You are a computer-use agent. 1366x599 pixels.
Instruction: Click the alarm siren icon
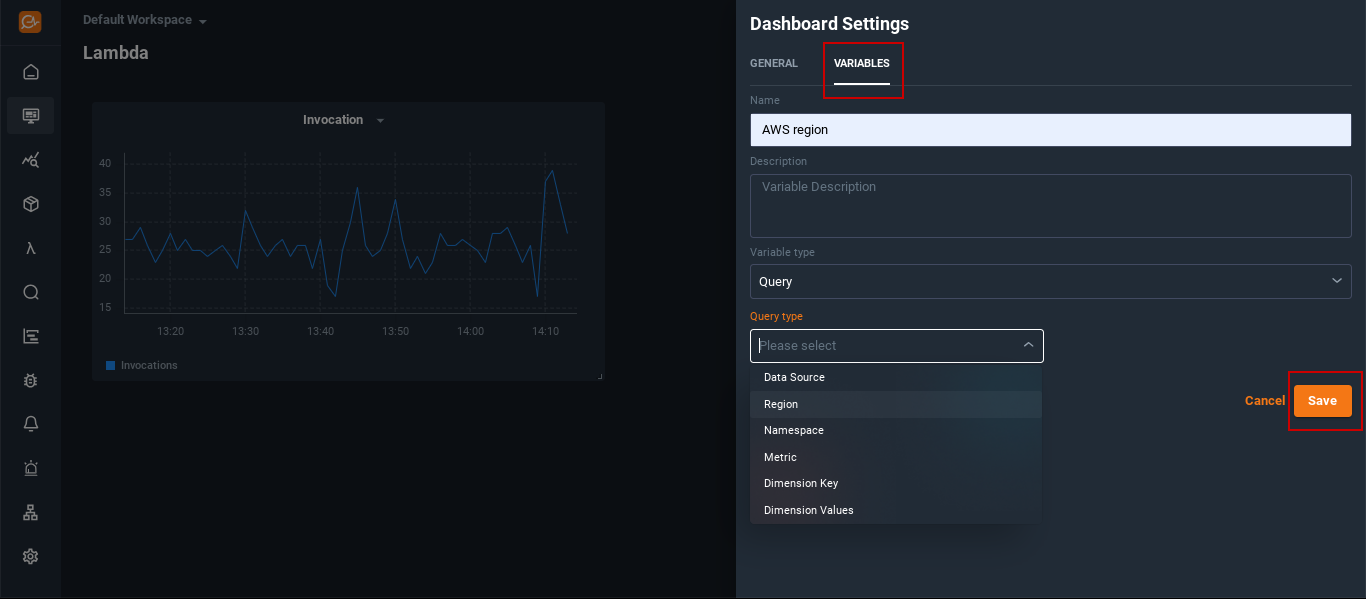(x=30, y=467)
